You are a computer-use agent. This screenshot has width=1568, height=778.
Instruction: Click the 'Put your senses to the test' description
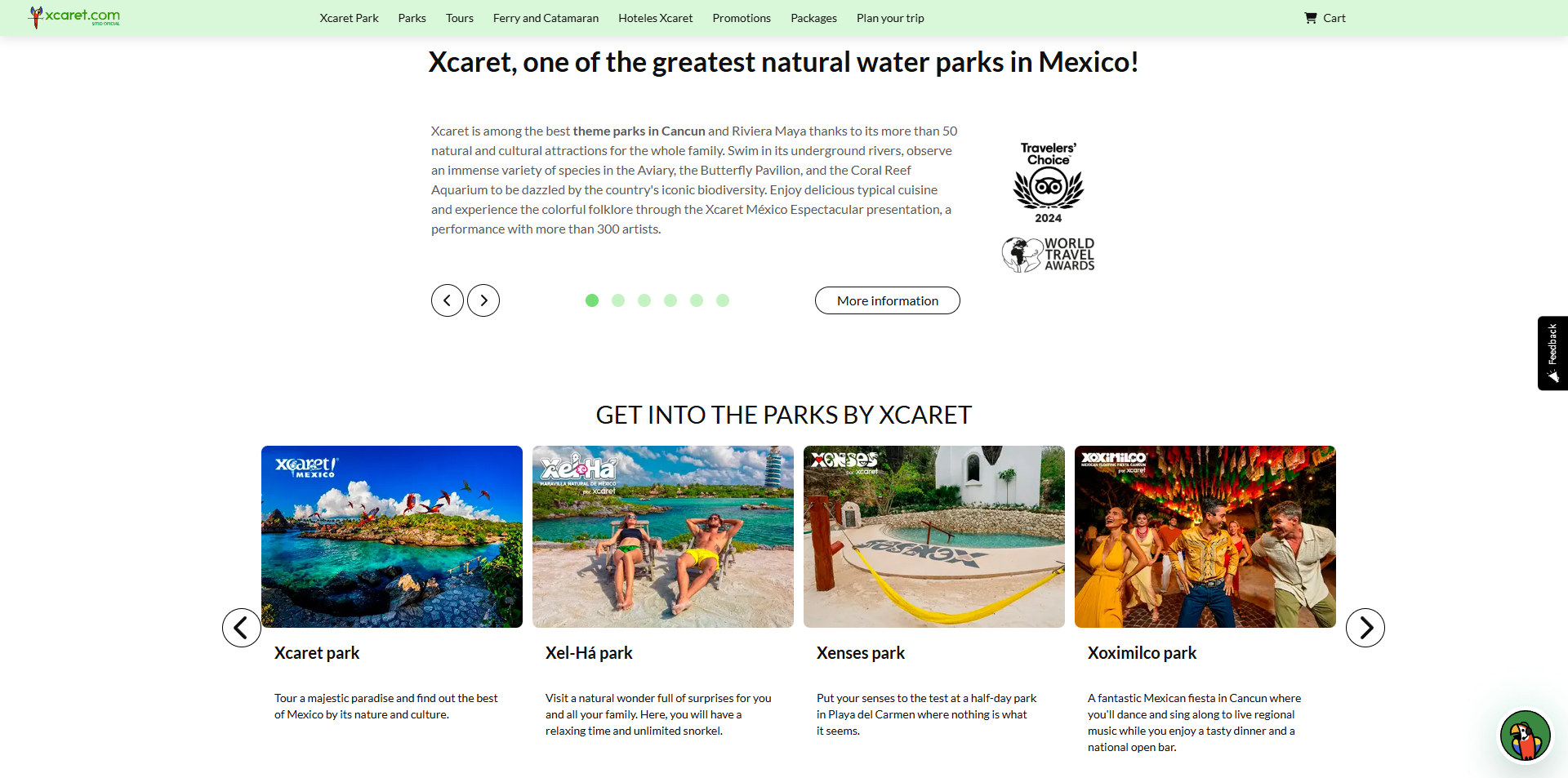pyautogui.click(x=927, y=714)
